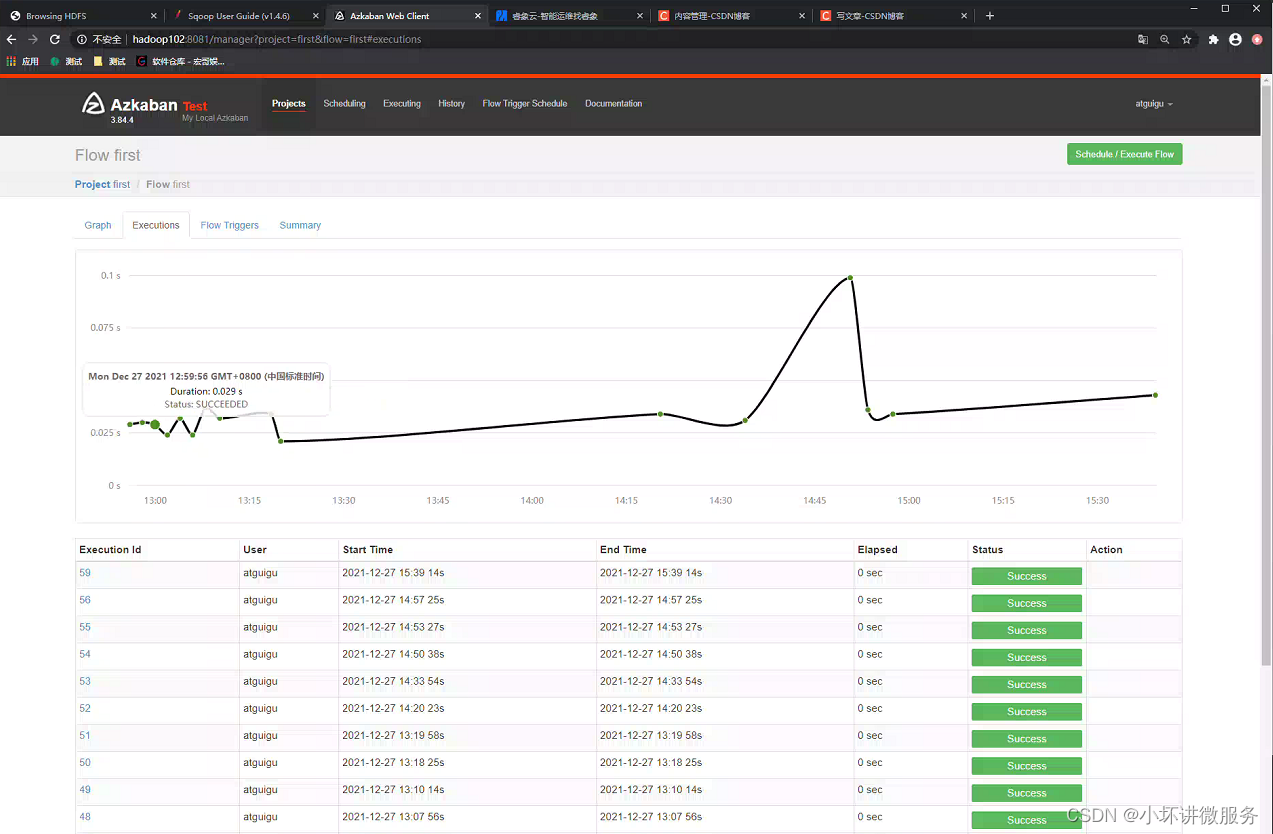
Task: Open the Executing nav item
Action: pos(402,104)
